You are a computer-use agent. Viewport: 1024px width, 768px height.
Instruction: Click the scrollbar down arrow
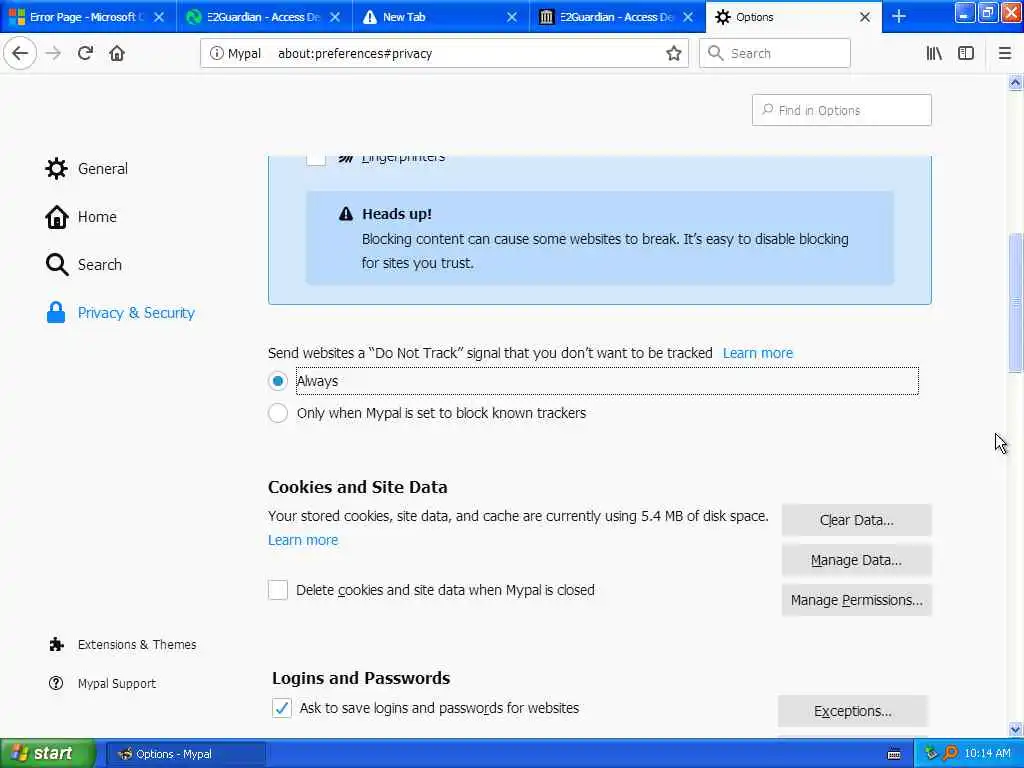(x=1015, y=729)
